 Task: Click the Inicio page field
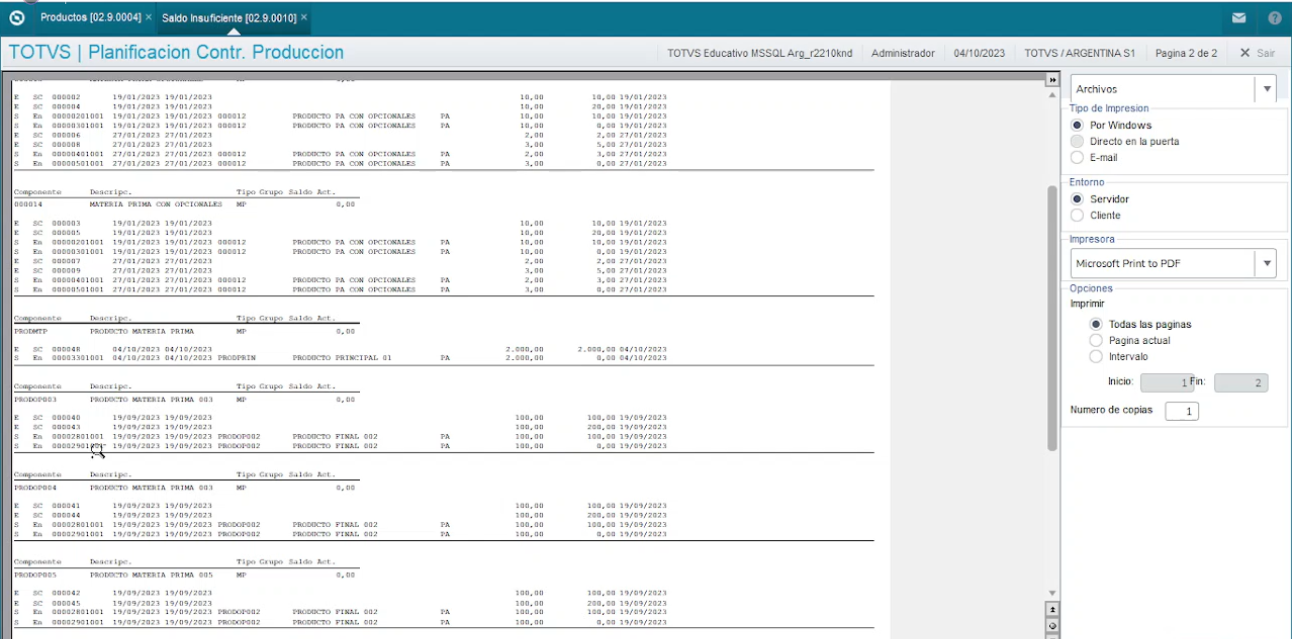(1167, 382)
